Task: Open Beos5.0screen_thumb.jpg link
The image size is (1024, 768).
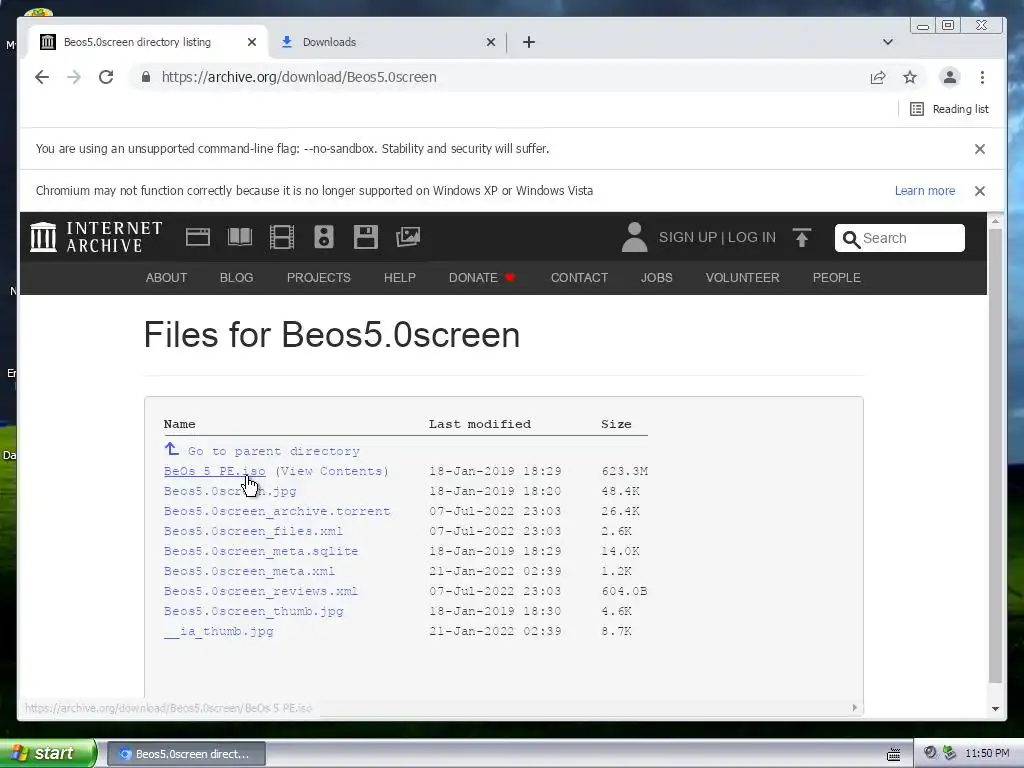Action: (253, 611)
